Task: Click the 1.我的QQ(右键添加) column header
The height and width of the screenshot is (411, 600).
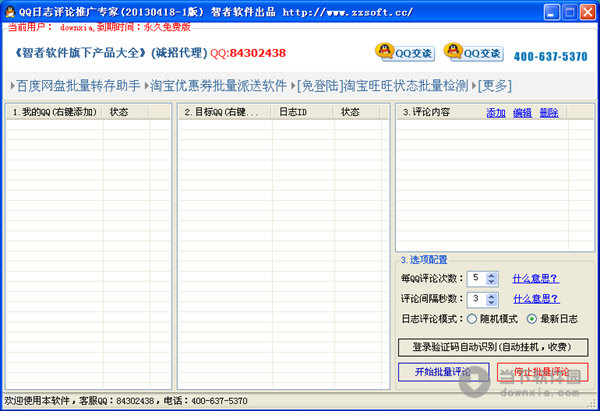Action: pos(55,112)
